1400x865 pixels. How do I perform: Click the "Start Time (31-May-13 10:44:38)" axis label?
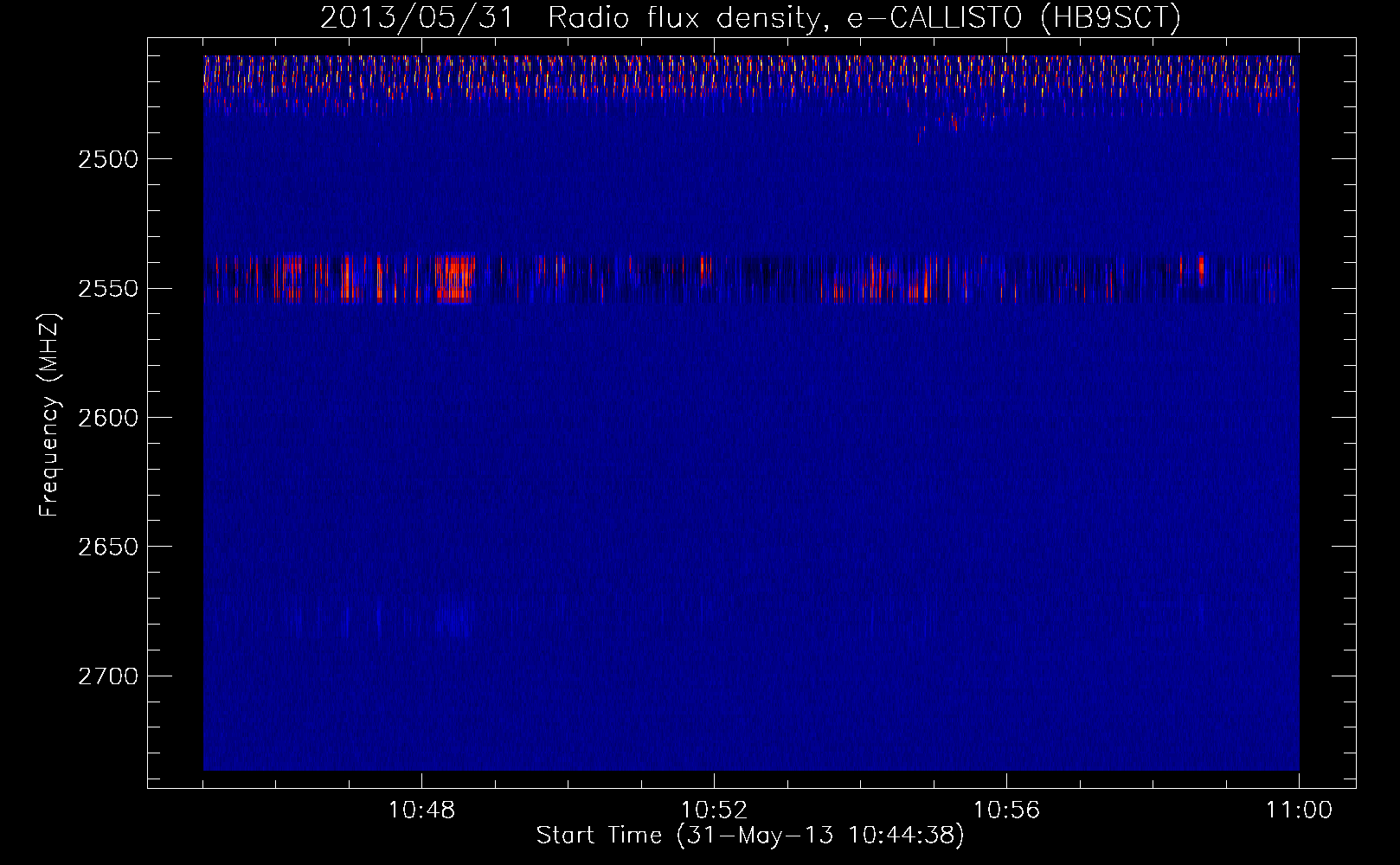[750, 836]
